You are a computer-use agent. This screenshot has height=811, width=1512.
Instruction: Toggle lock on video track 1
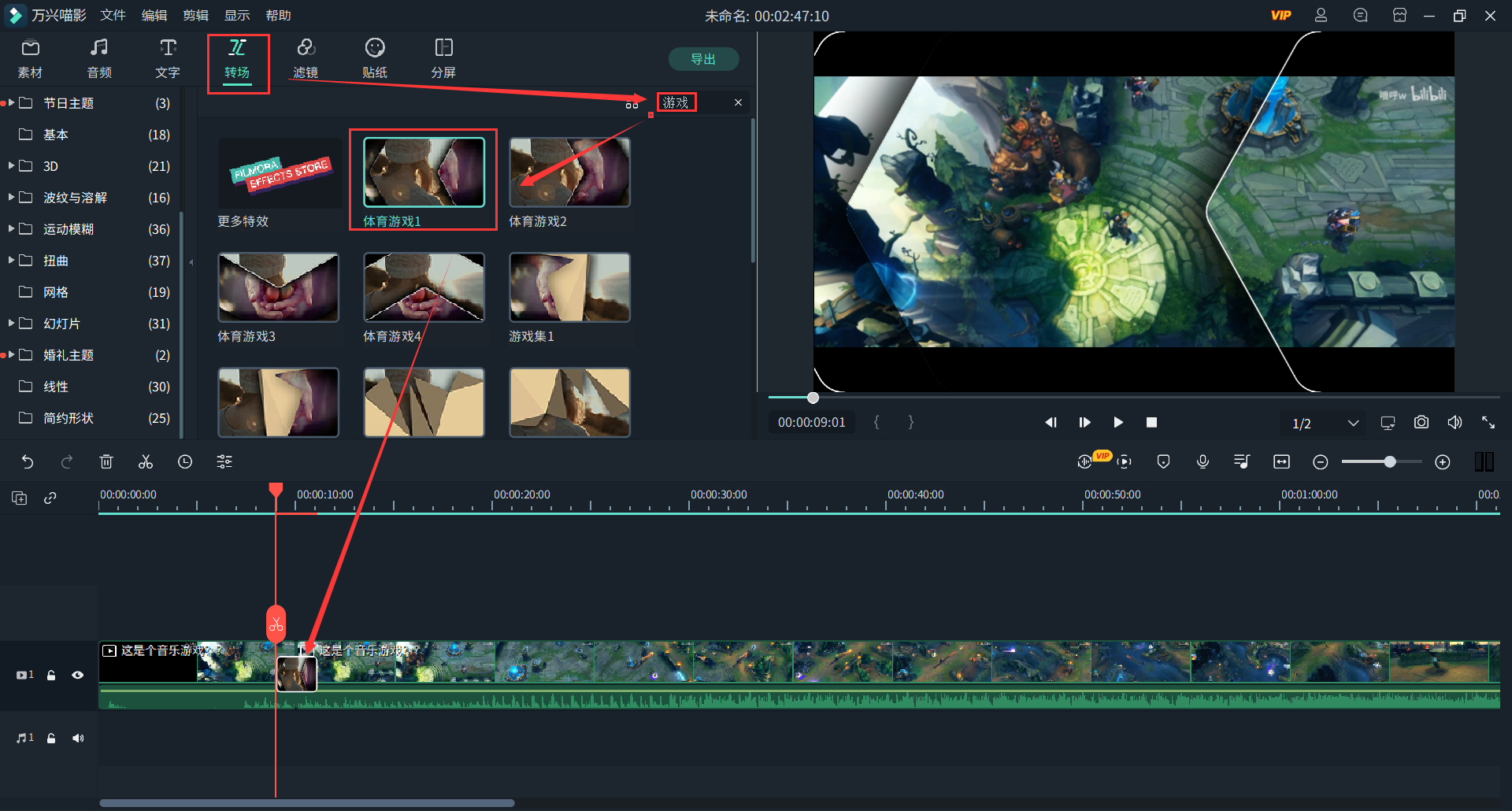pos(51,675)
